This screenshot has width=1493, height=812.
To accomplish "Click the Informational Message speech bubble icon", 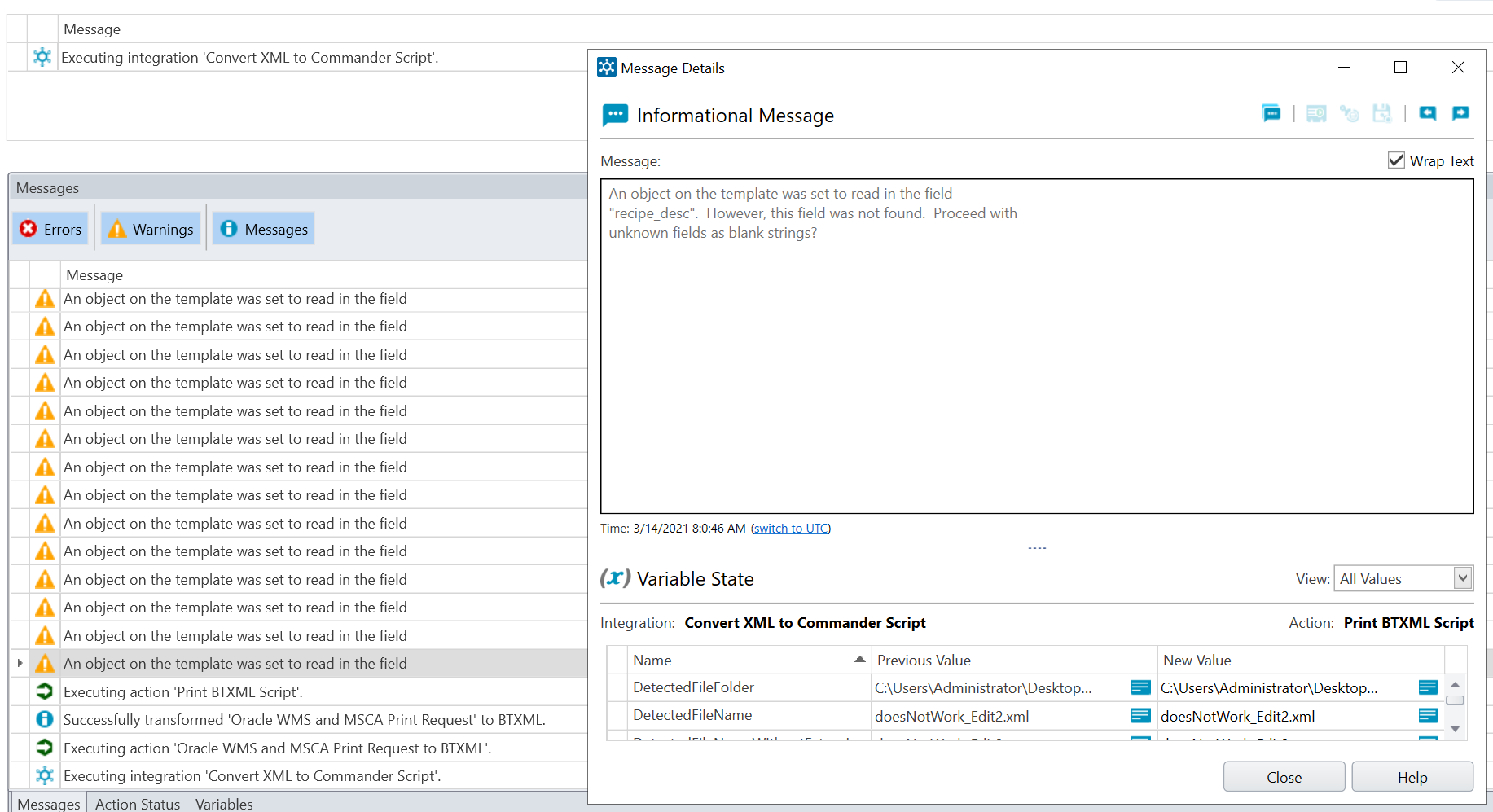I will click(x=615, y=115).
